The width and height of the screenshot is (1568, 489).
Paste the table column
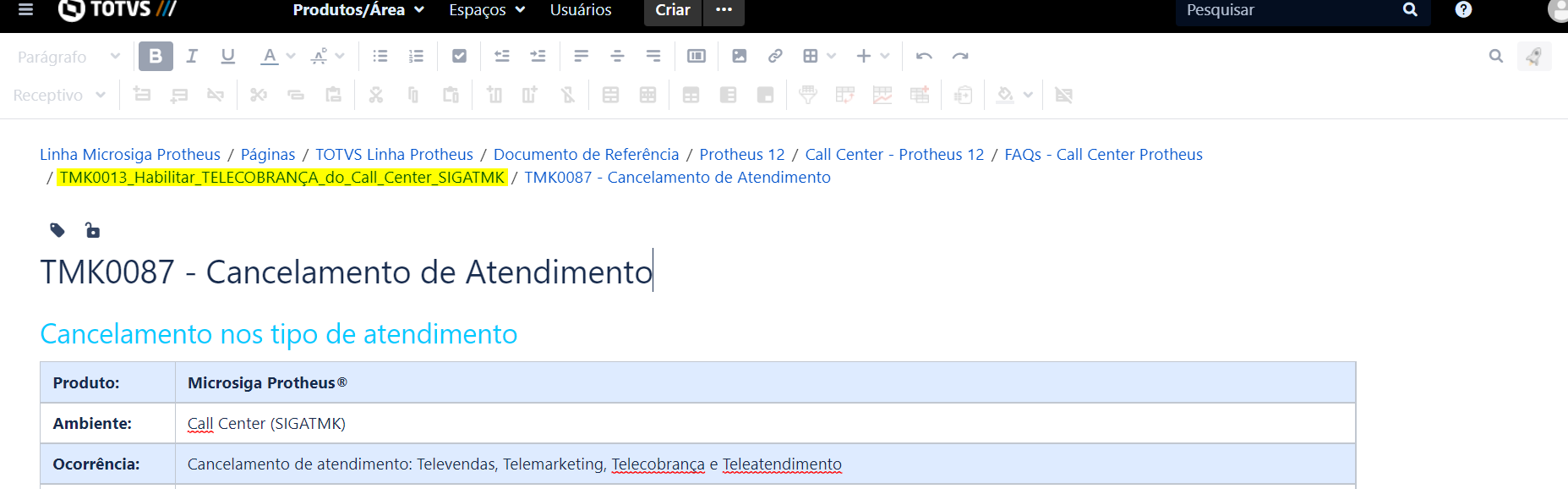tap(451, 95)
